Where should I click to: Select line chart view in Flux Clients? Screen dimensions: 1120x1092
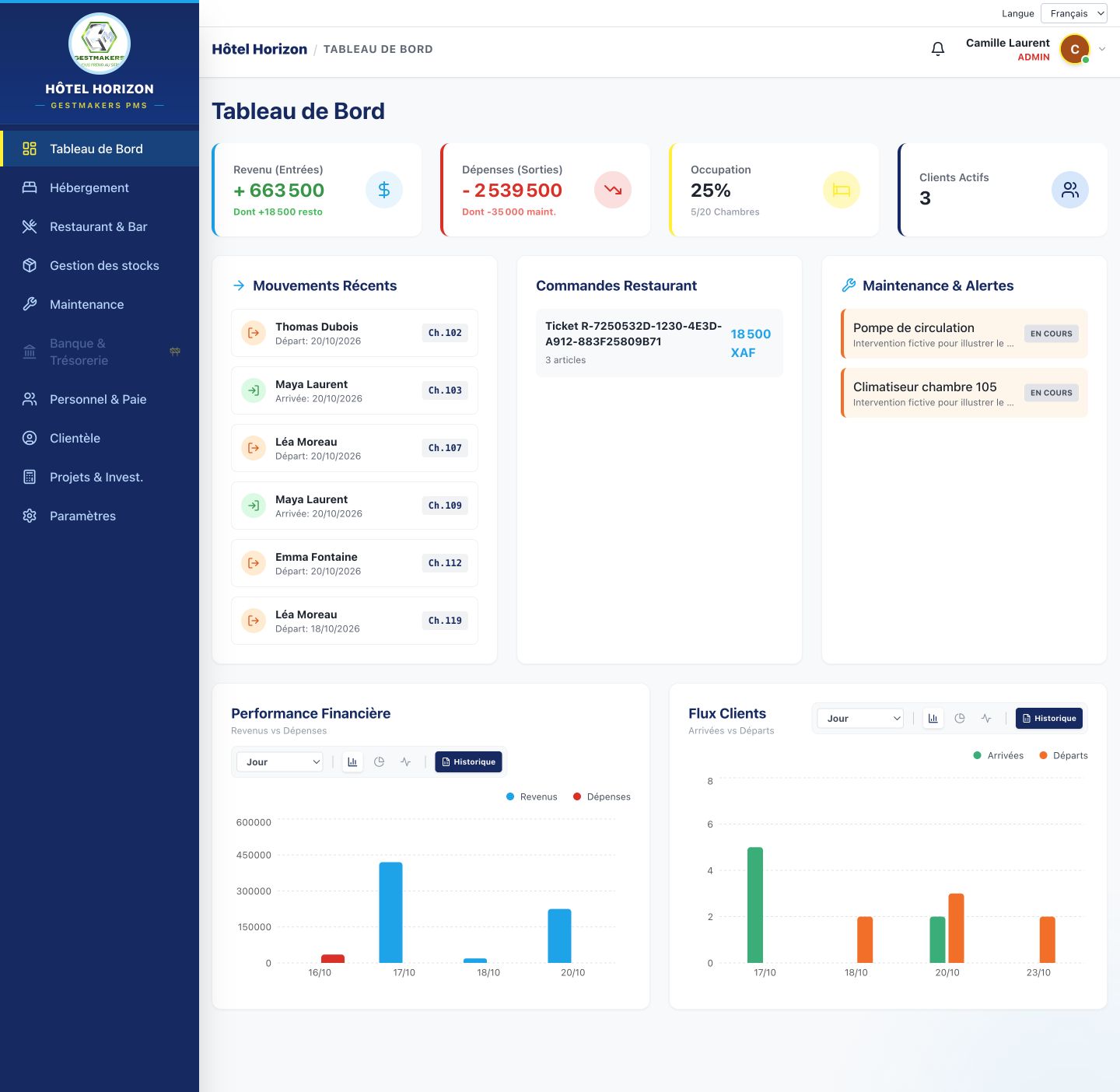click(x=986, y=719)
